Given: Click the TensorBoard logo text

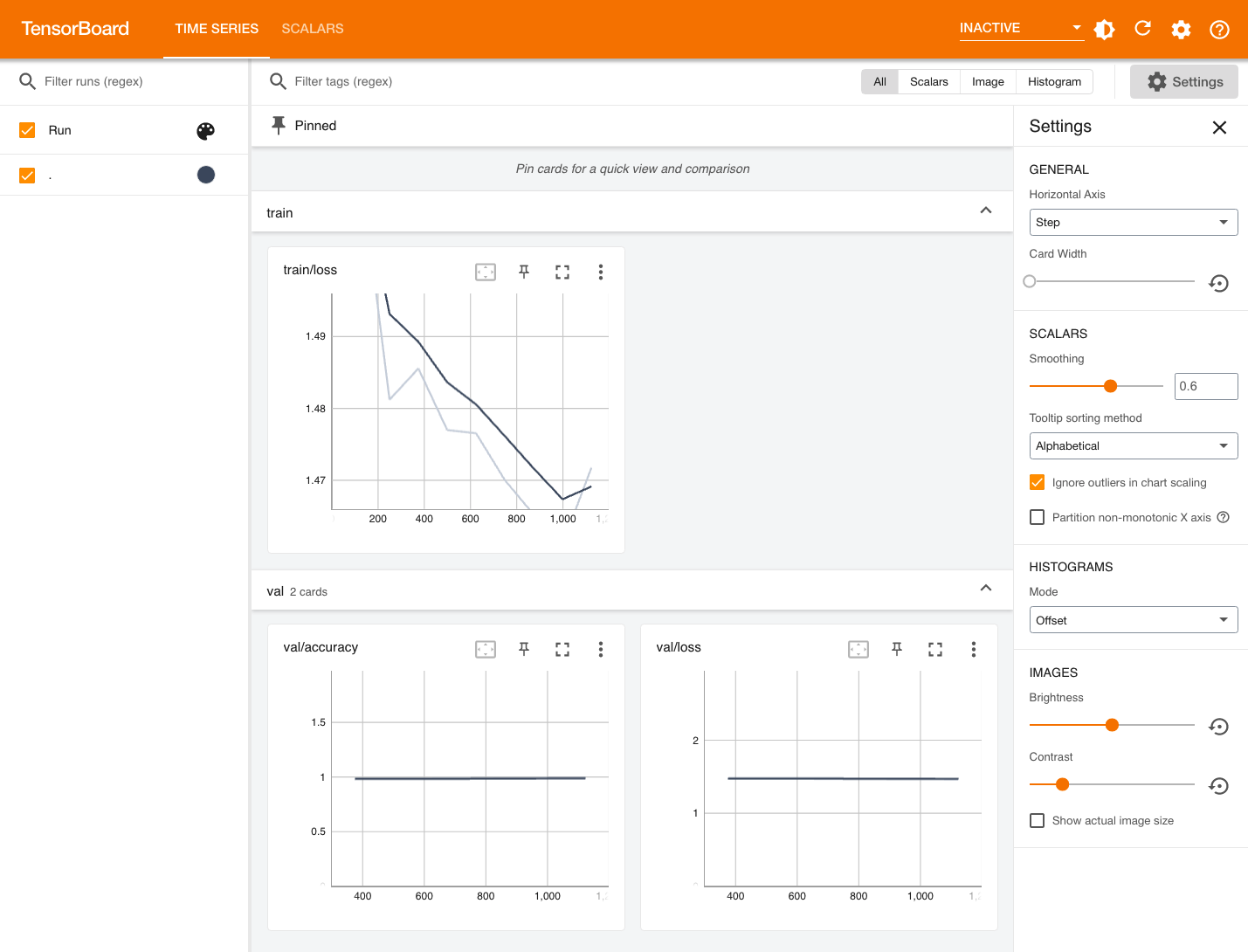Looking at the screenshot, I should [75, 29].
